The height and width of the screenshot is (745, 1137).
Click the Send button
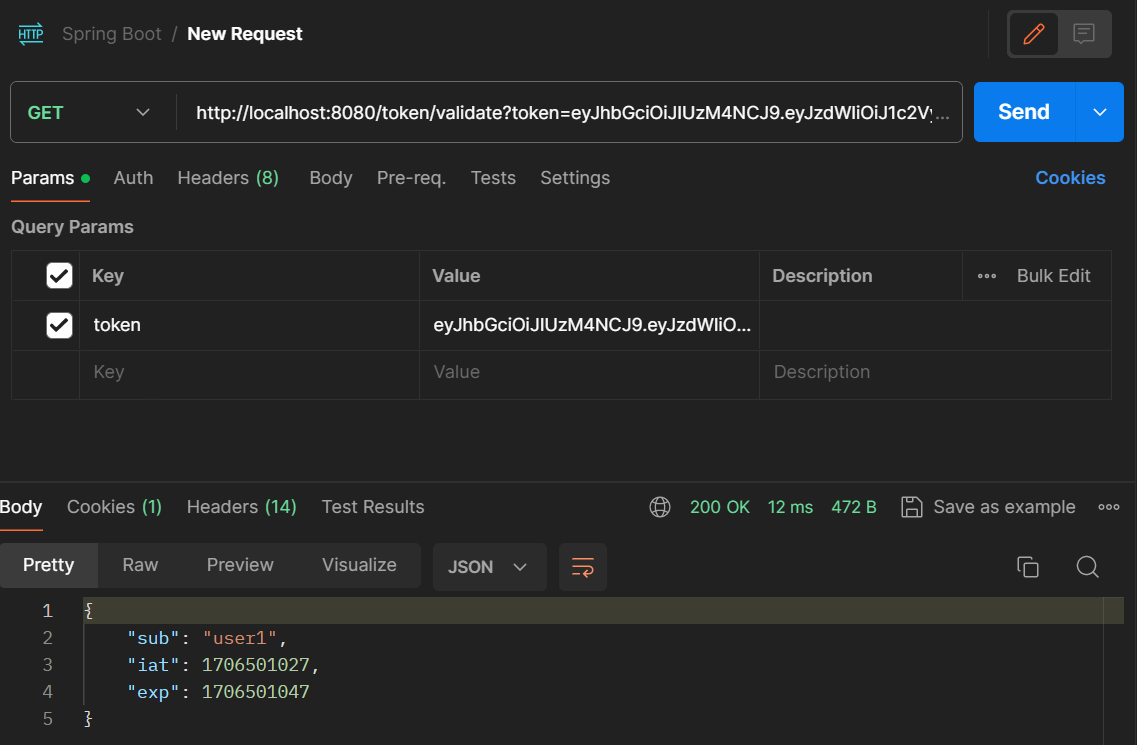coord(1024,112)
